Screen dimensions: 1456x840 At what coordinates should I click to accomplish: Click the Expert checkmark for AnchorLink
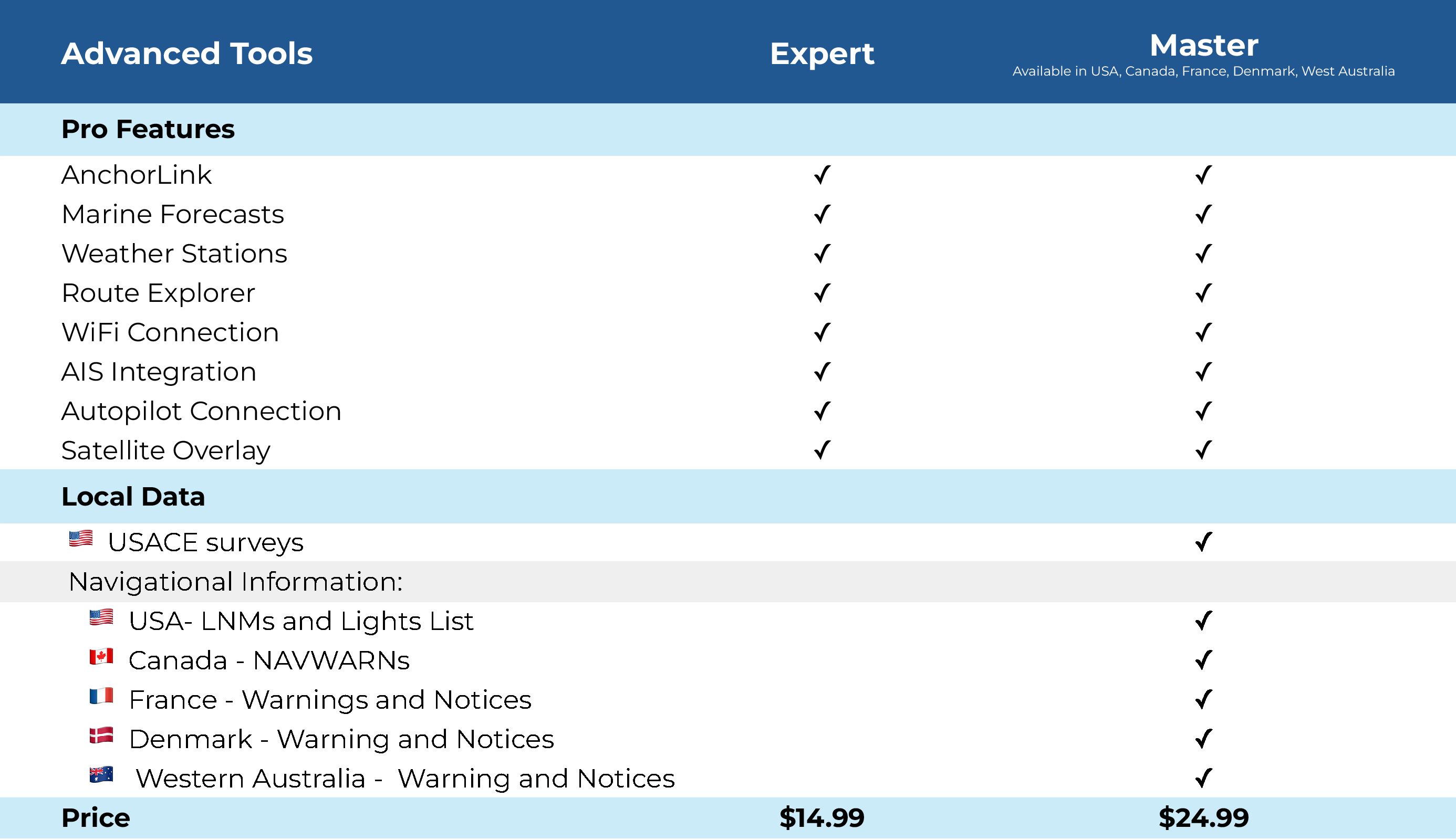tap(822, 175)
